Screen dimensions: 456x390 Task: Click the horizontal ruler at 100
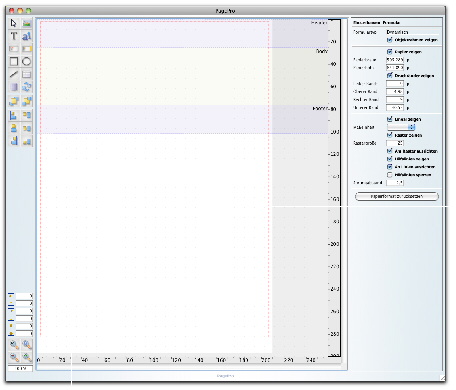click(153, 360)
